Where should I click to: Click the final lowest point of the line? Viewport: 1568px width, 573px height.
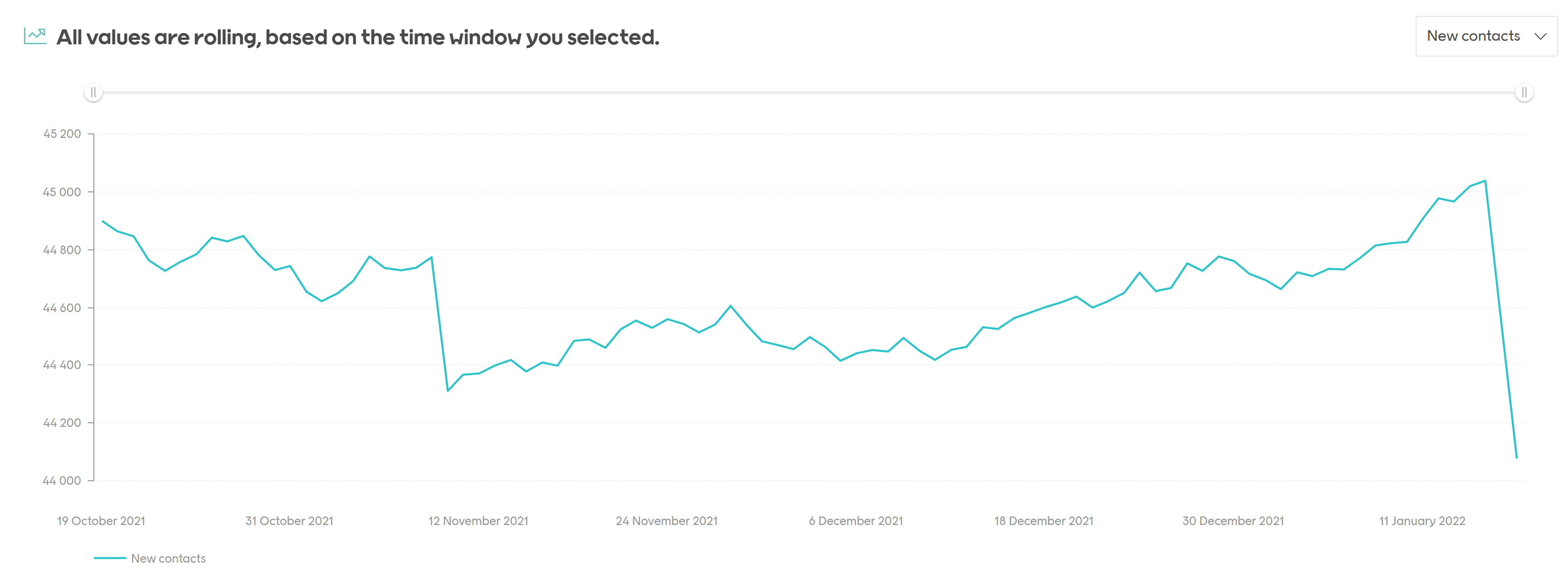1516,457
